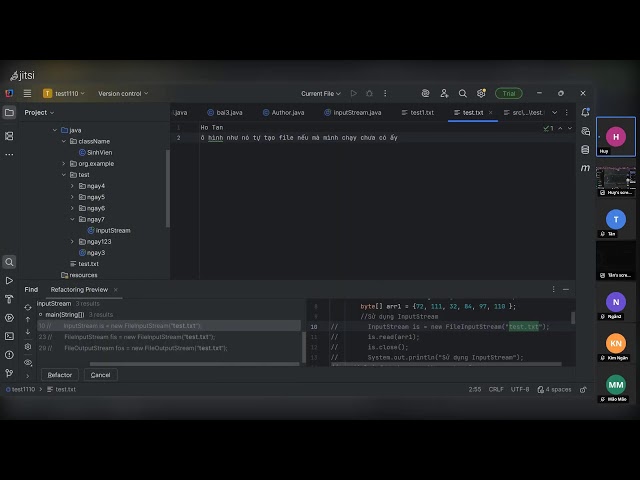
Task: Open the Find tool window magnifier
Action: click(x=9, y=262)
